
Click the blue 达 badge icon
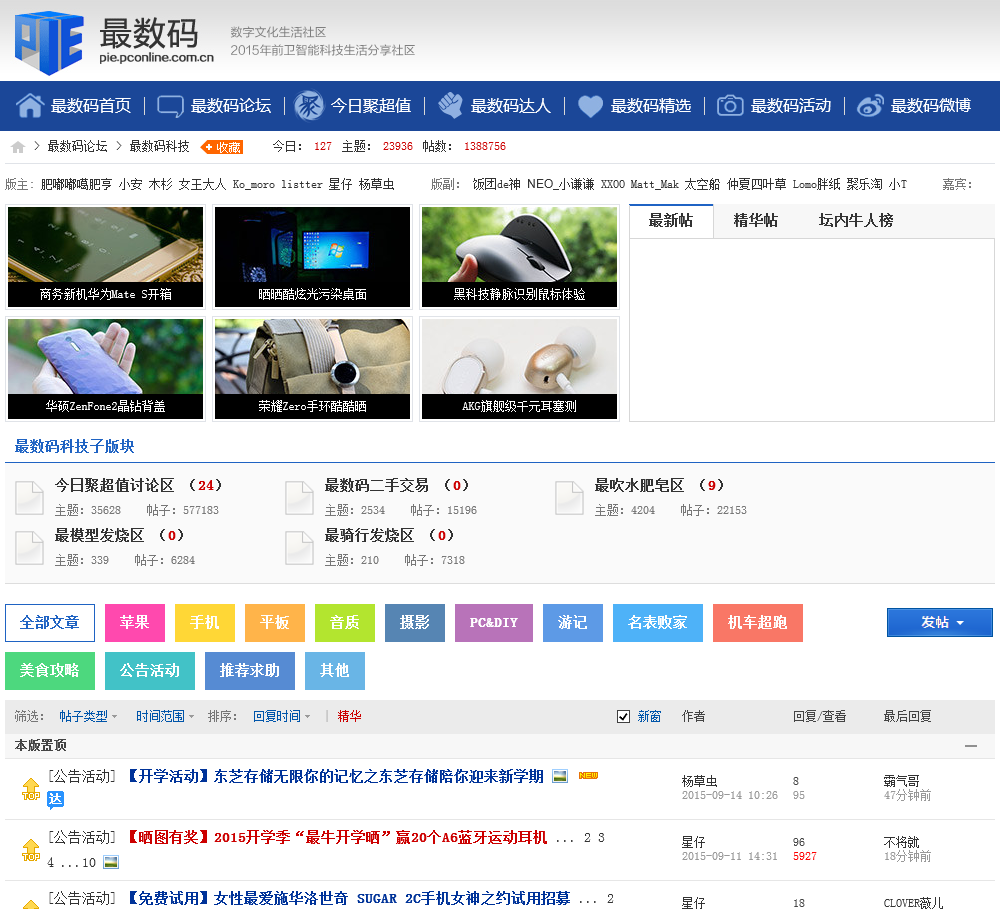click(55, 800)
